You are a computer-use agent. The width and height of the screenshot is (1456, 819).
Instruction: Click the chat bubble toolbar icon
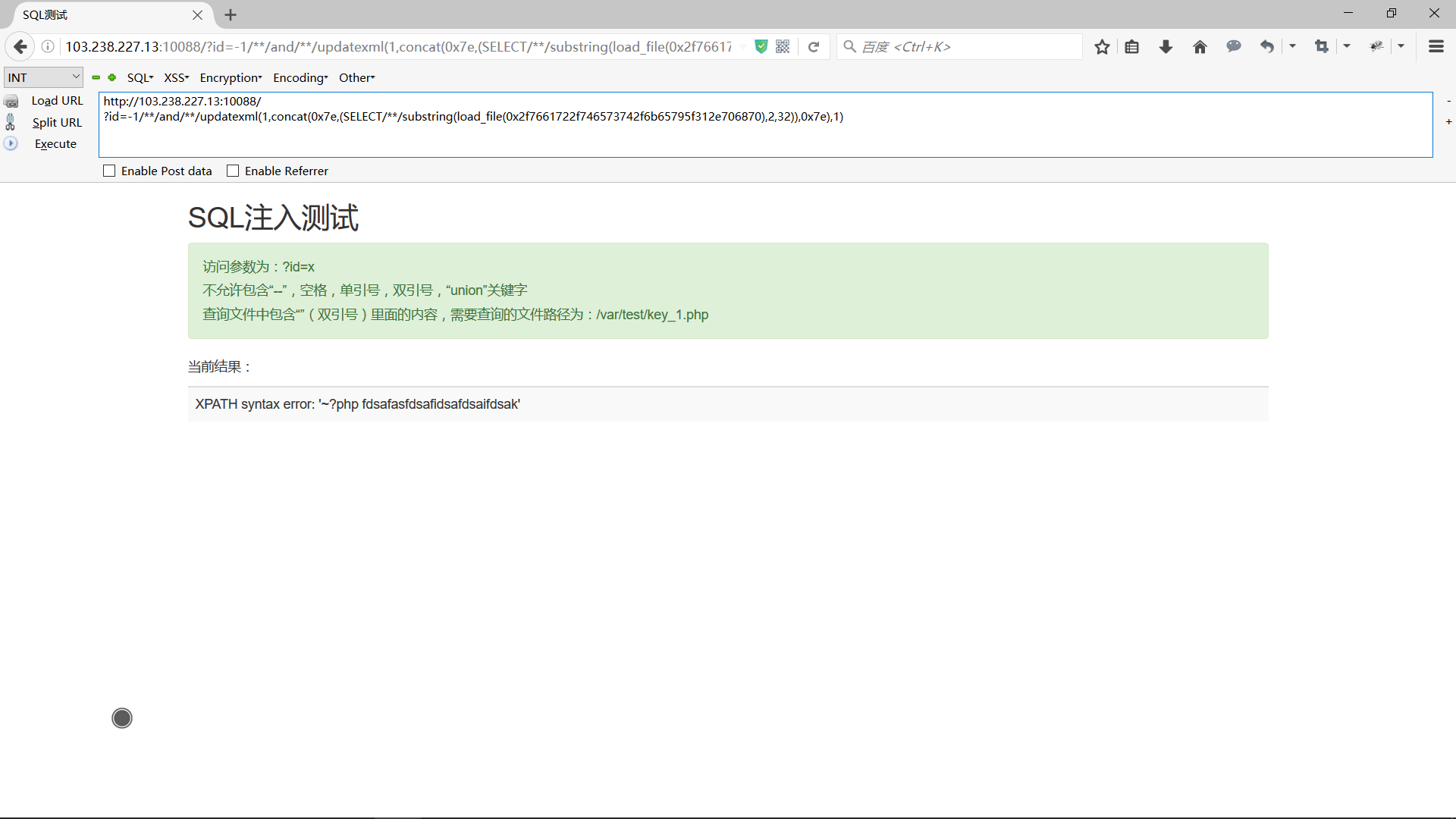pyautogui.click(x=1234, y=47)
